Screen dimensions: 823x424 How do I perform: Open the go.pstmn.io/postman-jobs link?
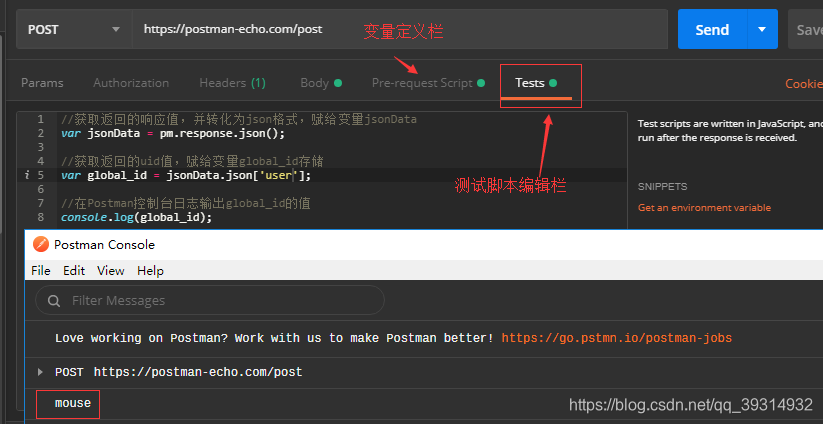tap(617, 338)
